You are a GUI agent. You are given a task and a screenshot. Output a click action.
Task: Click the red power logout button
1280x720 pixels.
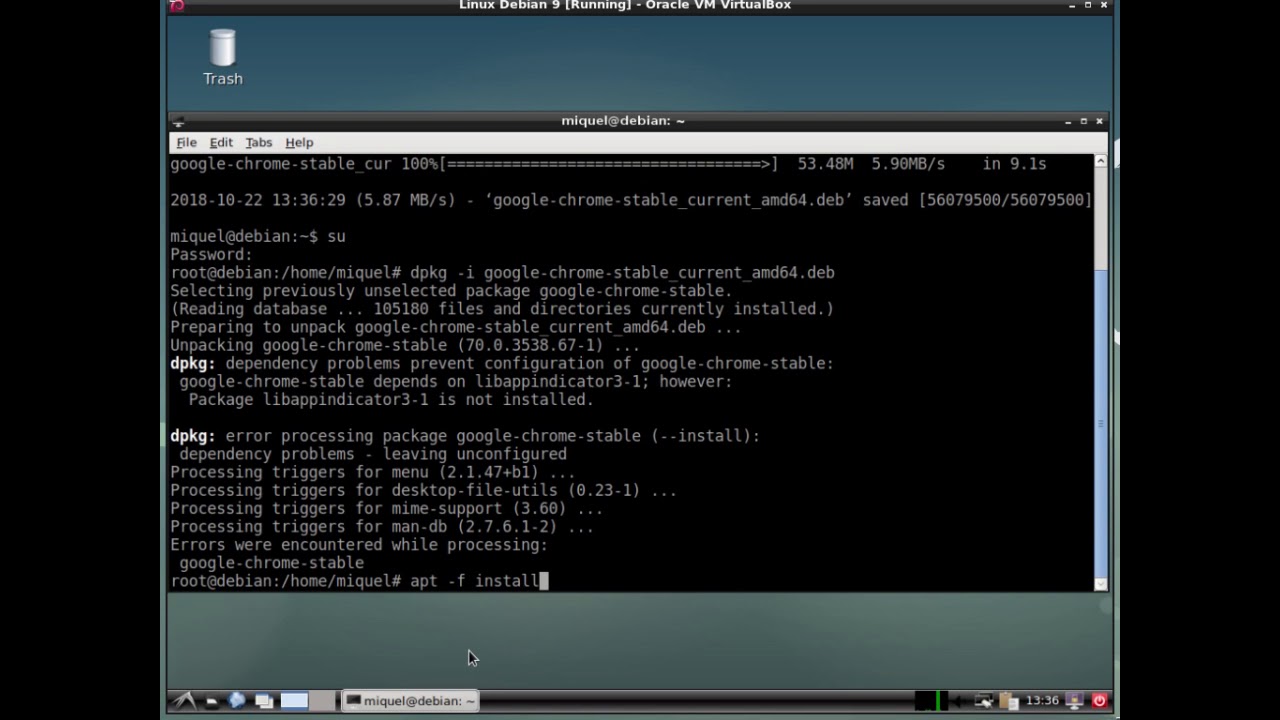(x=1099, y=701)
